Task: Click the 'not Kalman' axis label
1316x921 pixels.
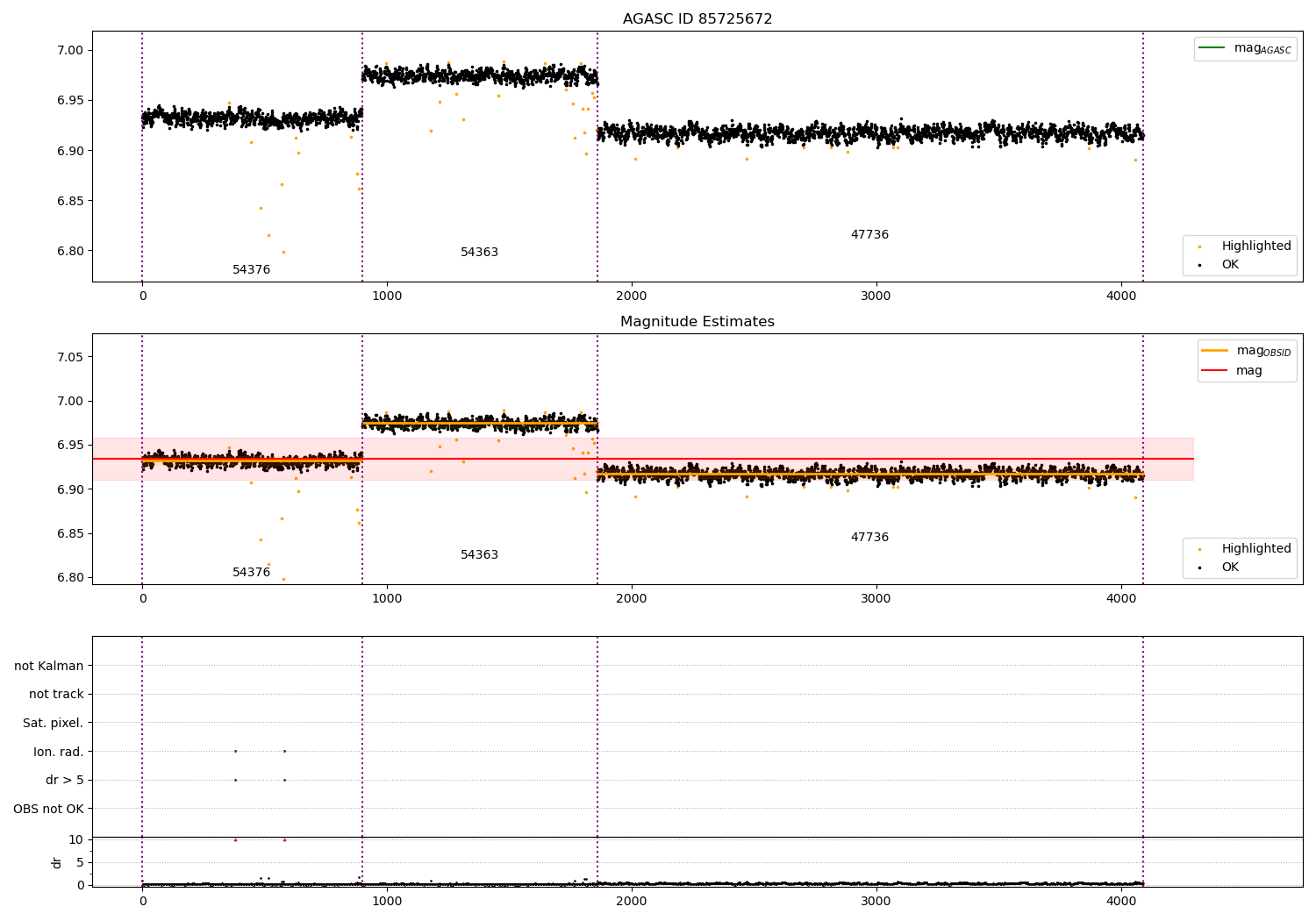Action: [49, 666]
